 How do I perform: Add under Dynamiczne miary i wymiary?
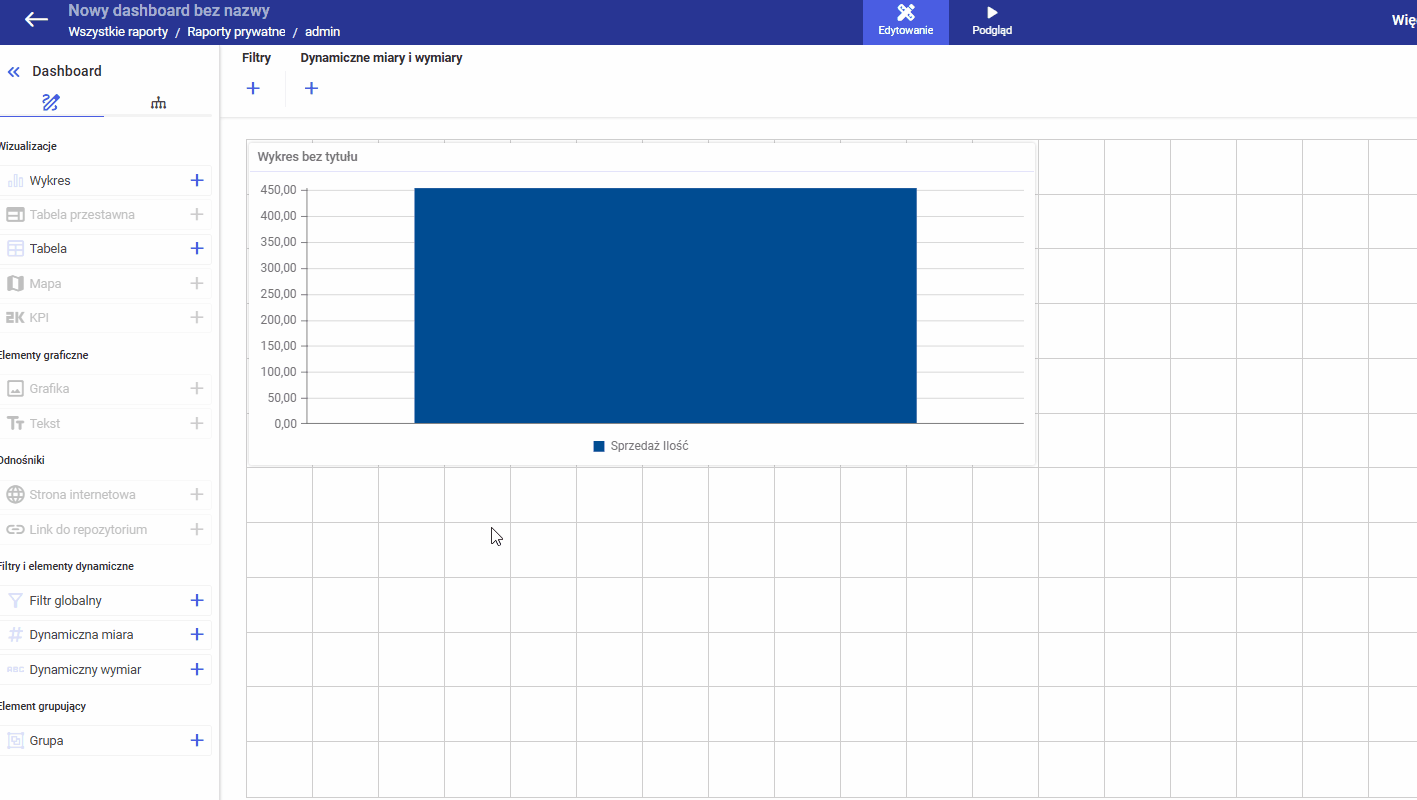click(x=311, y=89)
